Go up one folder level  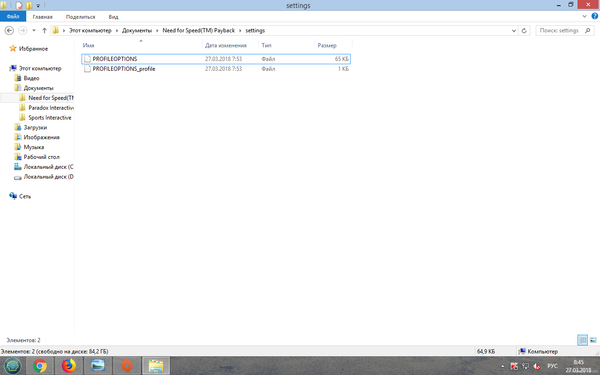click(44, 31)
